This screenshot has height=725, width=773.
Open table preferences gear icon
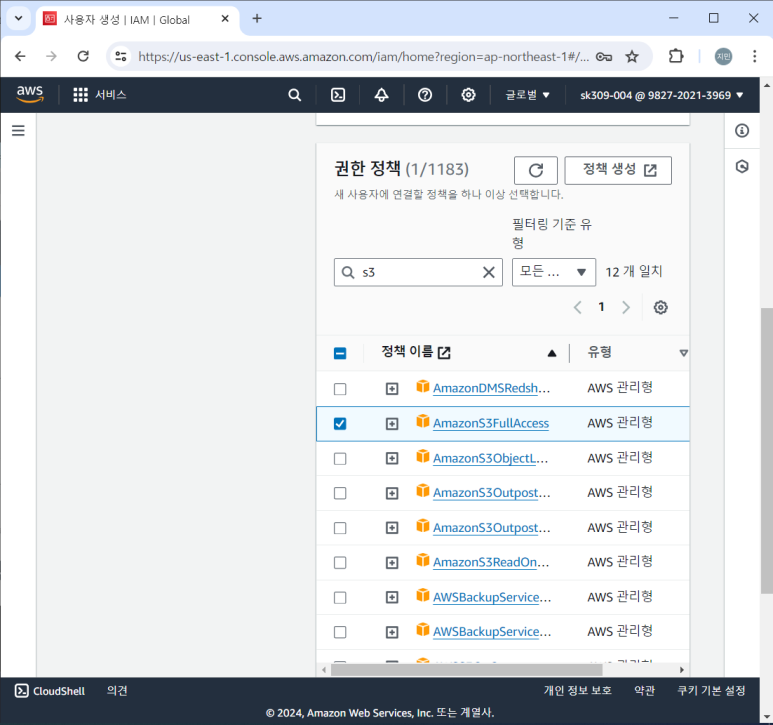pyautogui.click(x=660, y=308)
